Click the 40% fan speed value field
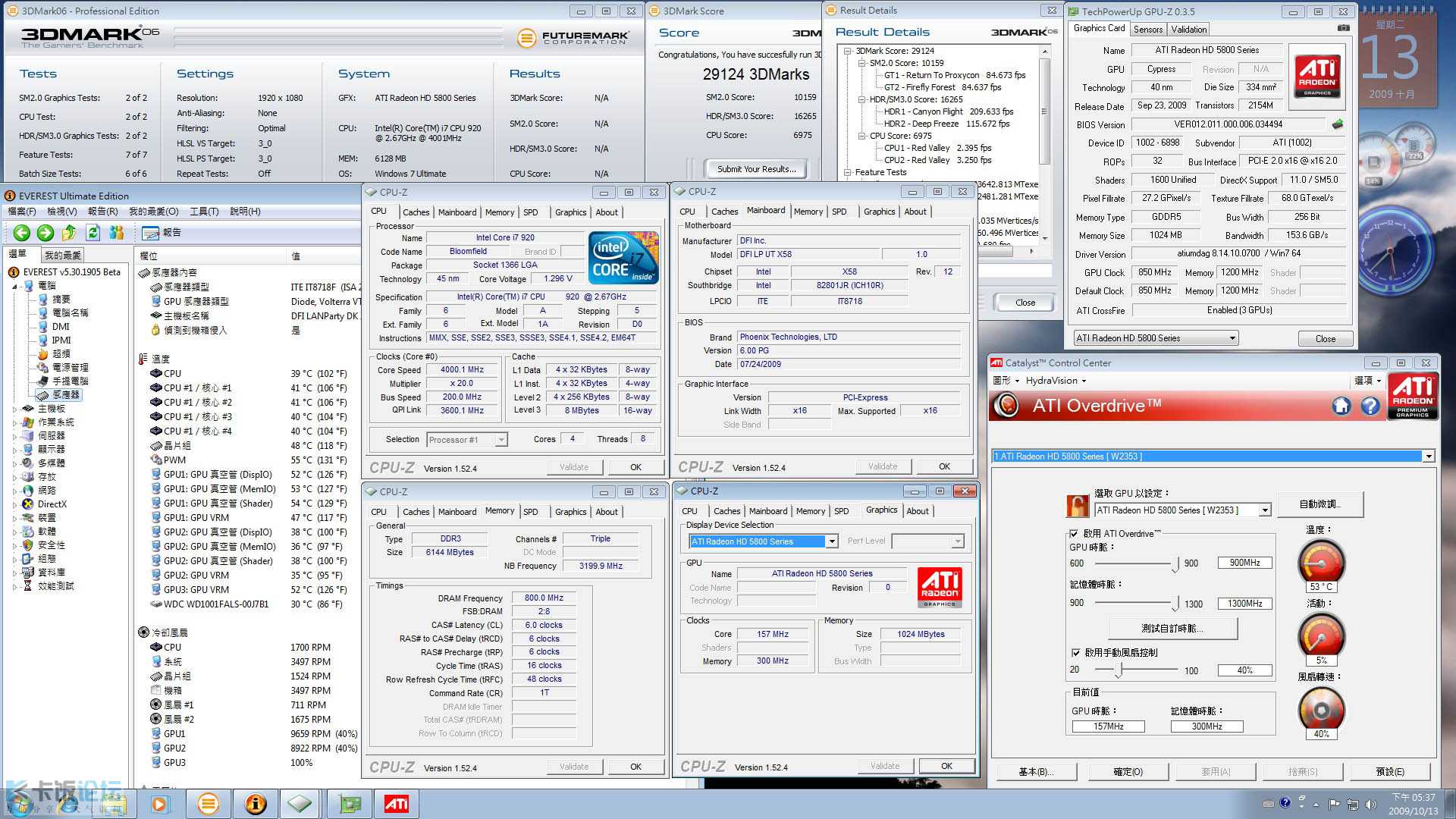Viewport: 1456px width, 819px height. point(1244,670)
